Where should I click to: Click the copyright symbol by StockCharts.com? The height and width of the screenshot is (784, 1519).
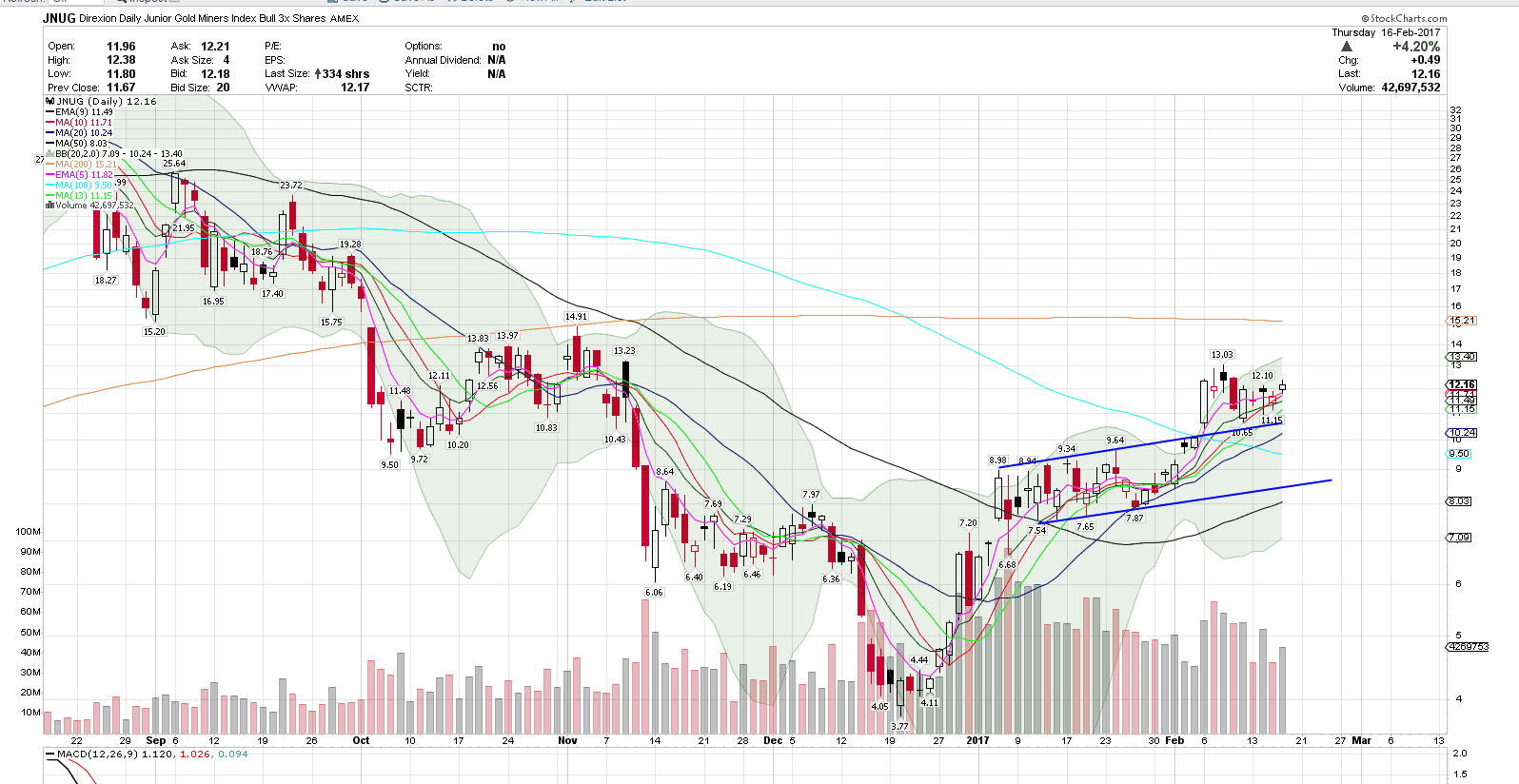coord(1364,18)
